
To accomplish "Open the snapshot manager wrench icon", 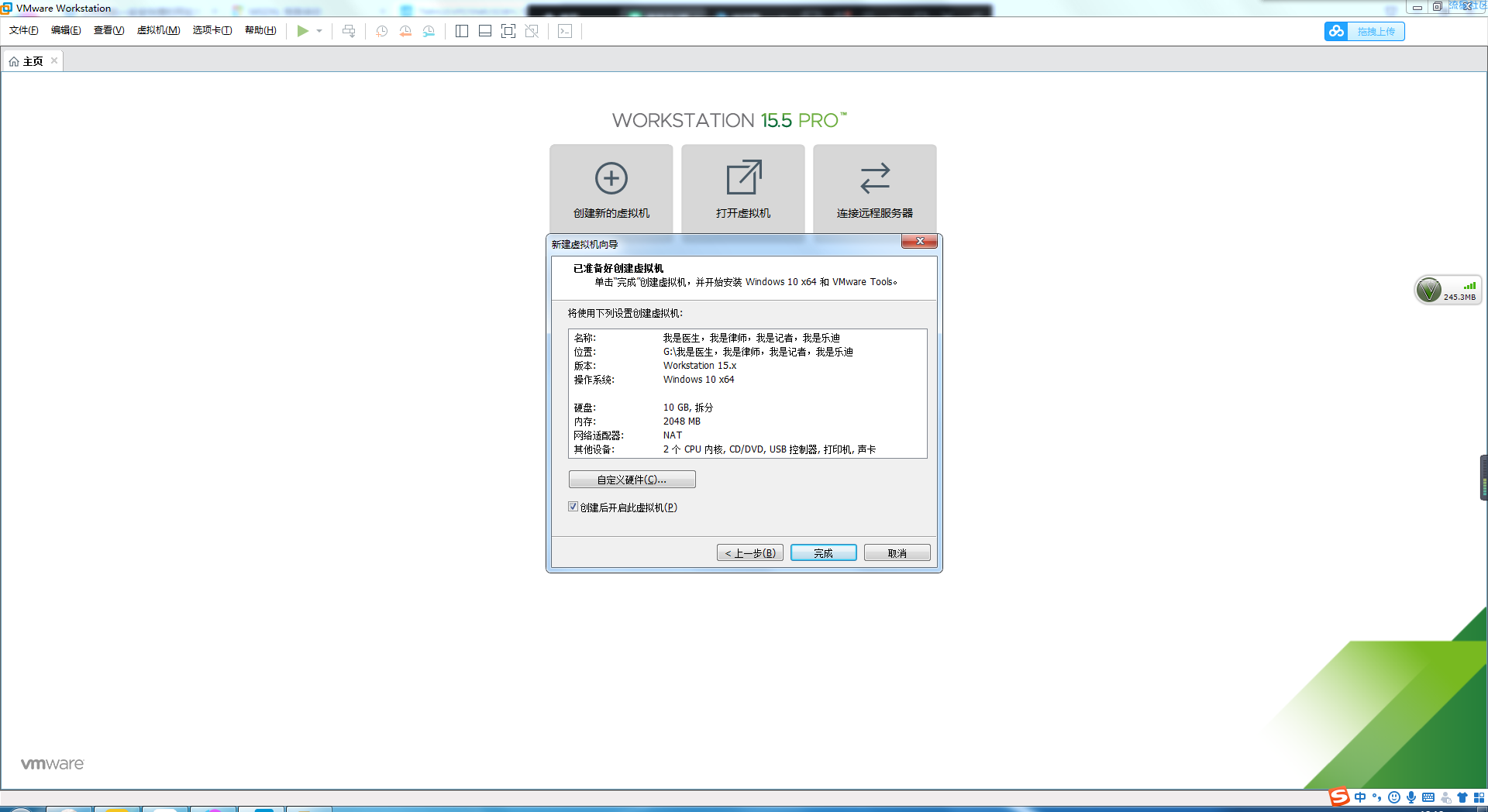I will tap(429, 31).
